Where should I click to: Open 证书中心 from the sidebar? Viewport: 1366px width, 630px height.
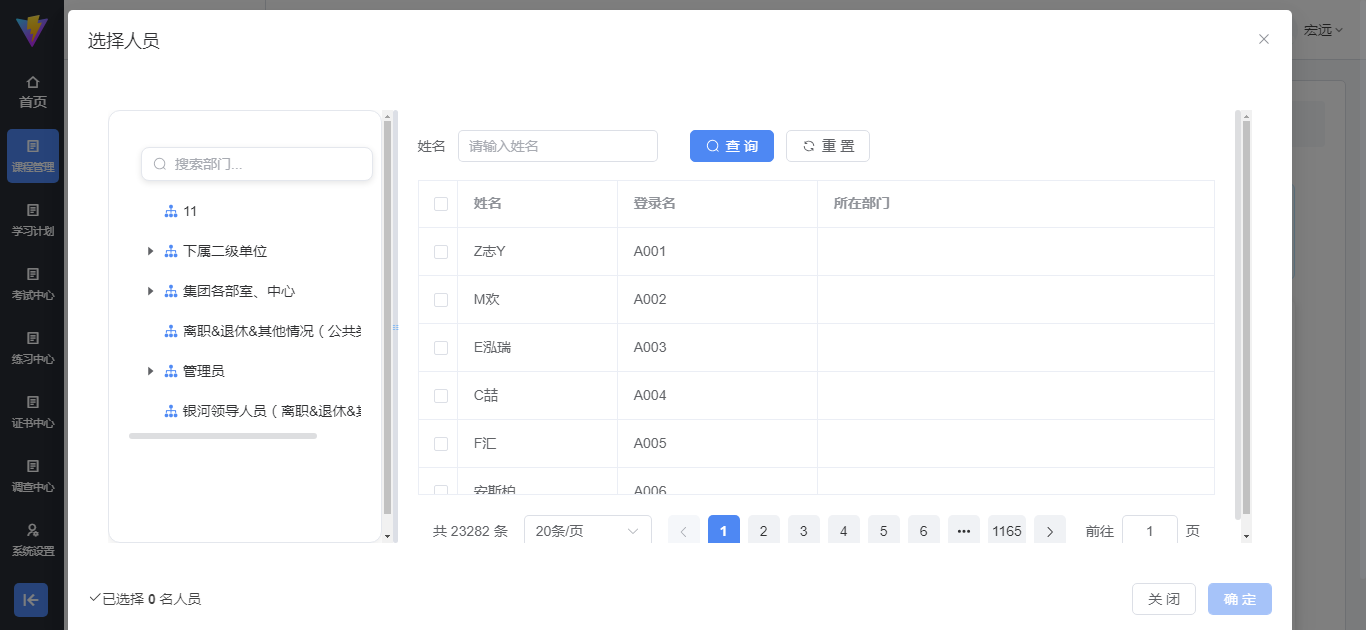pyautogui.click(x=33, y=411)
